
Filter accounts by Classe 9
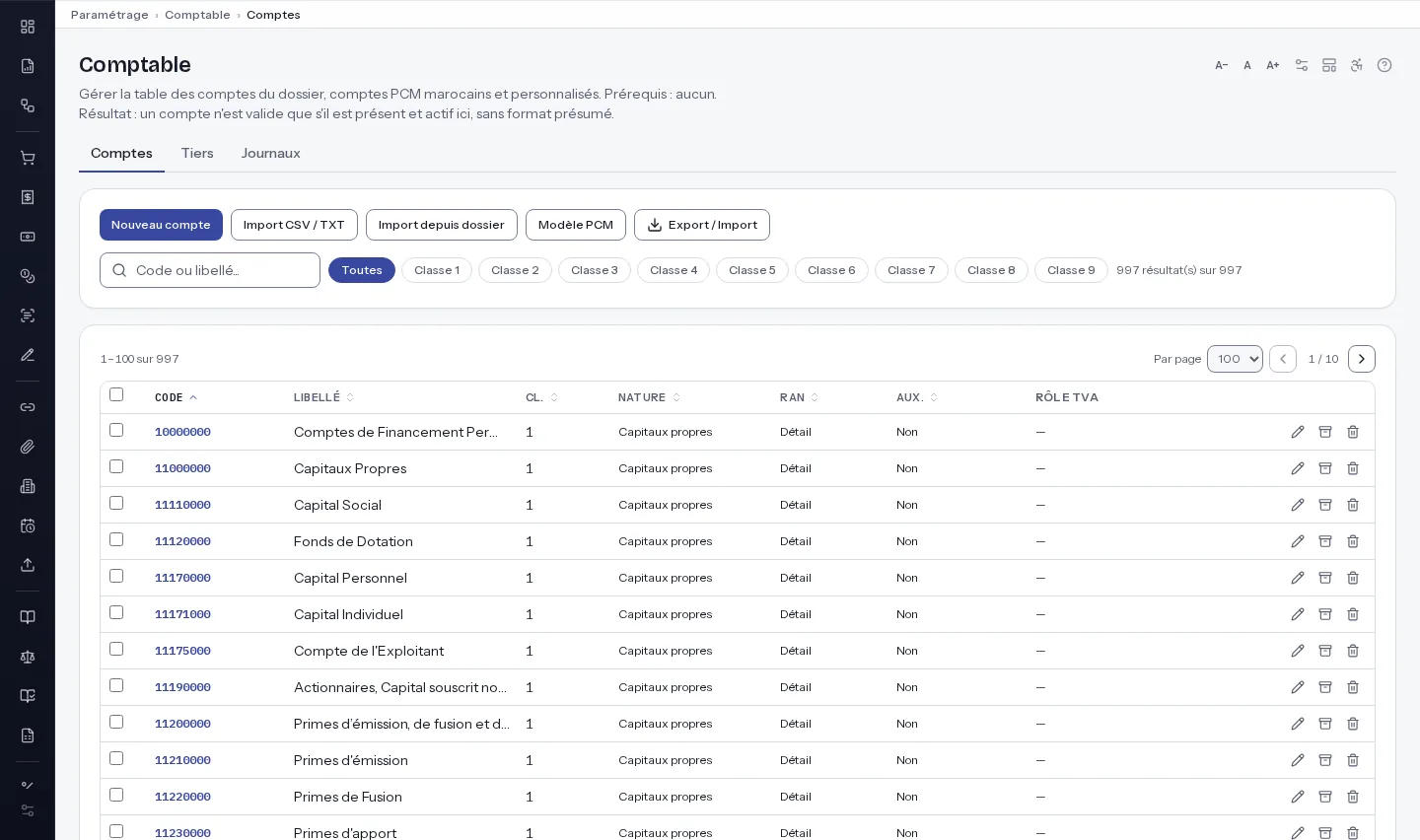point(1071,270)
